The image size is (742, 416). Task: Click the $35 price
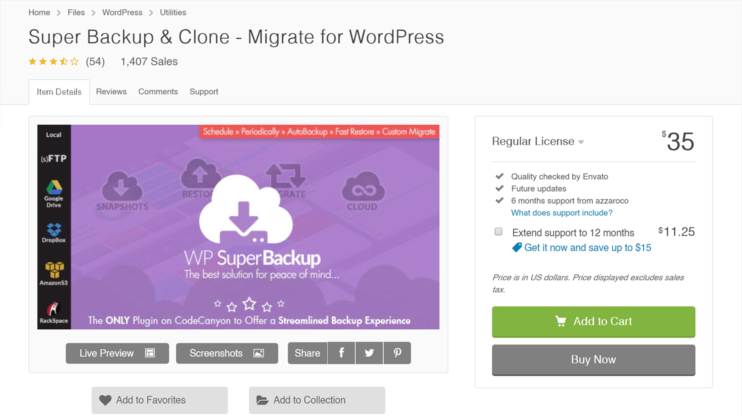click(x=678, y=141)
